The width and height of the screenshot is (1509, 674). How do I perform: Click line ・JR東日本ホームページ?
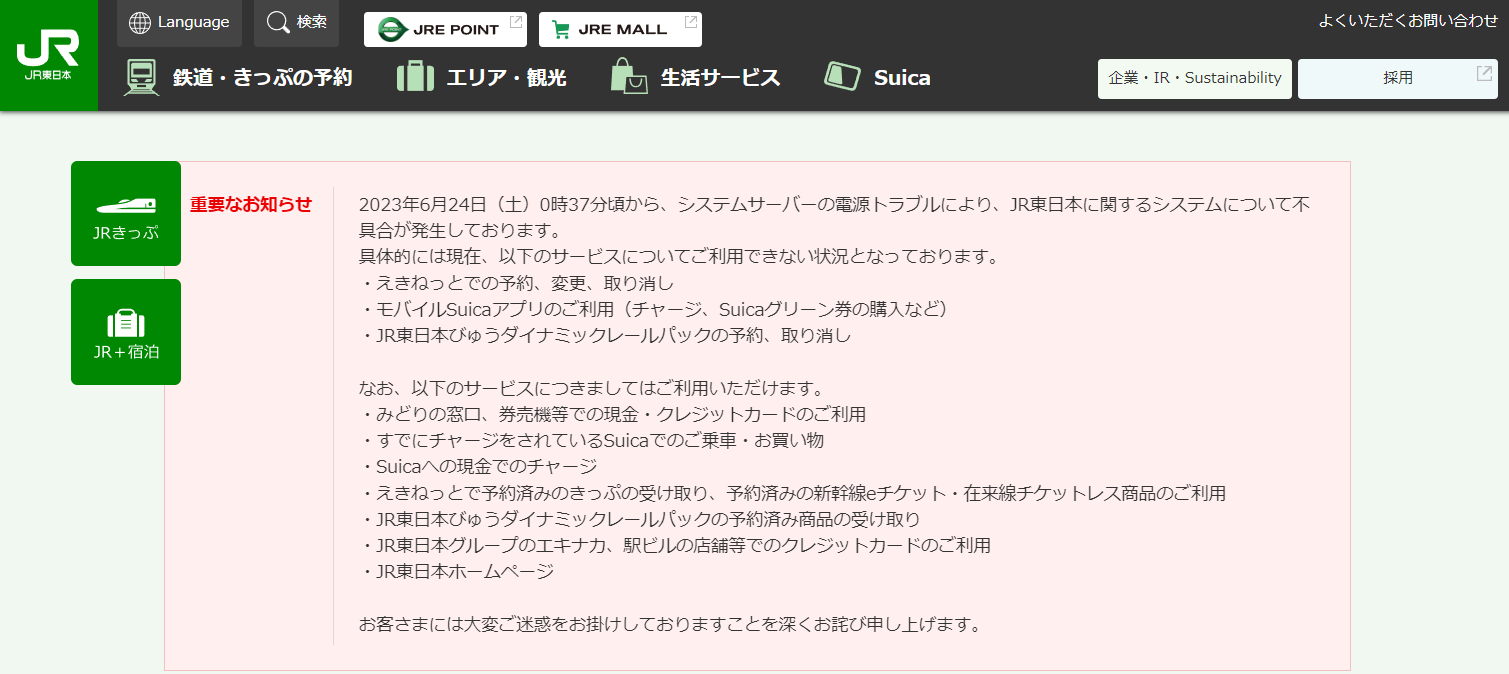tap(456, 571)
